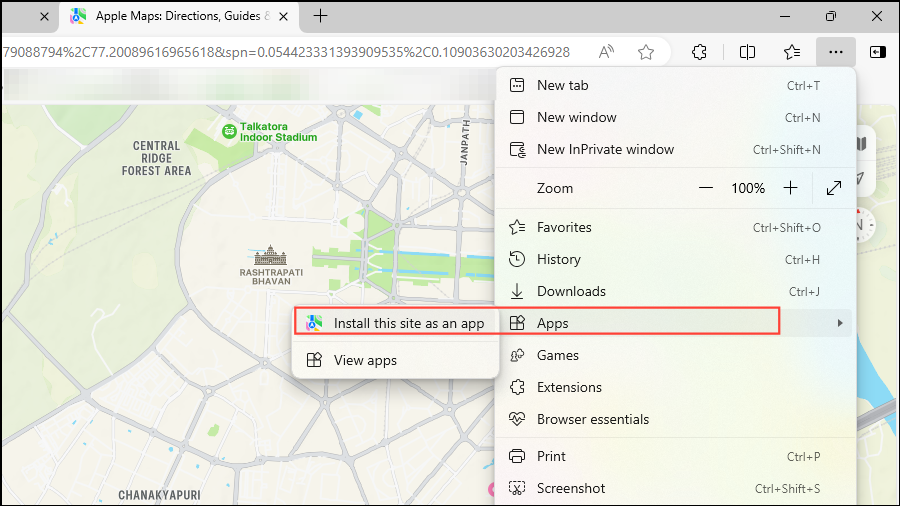Click the Janpath road label on the map
Screen dimensions: 900x506
465,142
